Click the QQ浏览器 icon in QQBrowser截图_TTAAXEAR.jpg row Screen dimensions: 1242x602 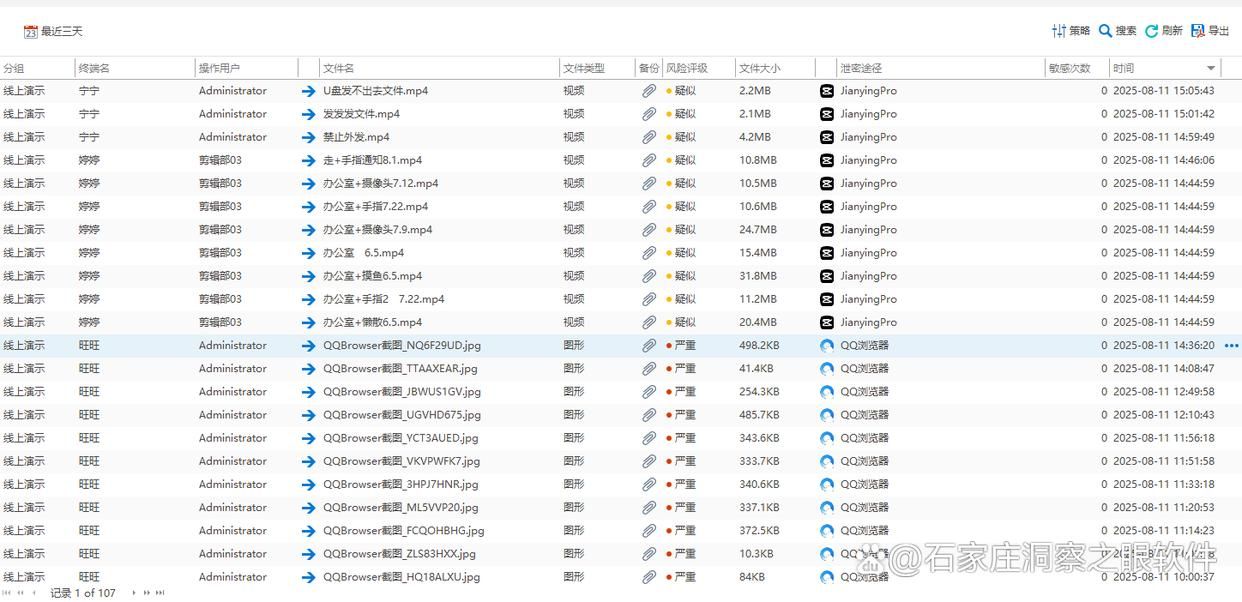827,369
